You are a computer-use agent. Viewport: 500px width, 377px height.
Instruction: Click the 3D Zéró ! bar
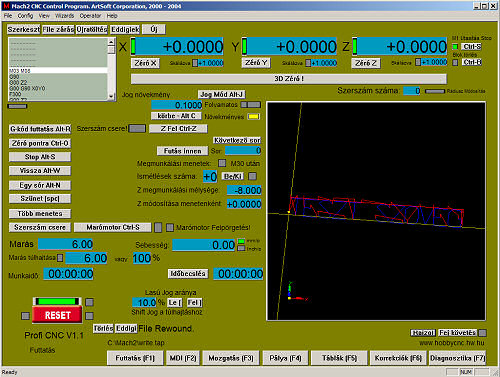[289, 79]
